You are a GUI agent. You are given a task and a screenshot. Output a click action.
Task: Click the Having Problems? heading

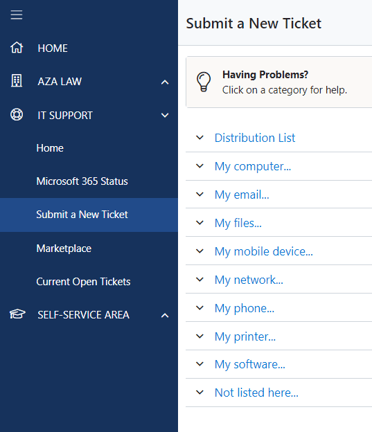pos(265,74)
